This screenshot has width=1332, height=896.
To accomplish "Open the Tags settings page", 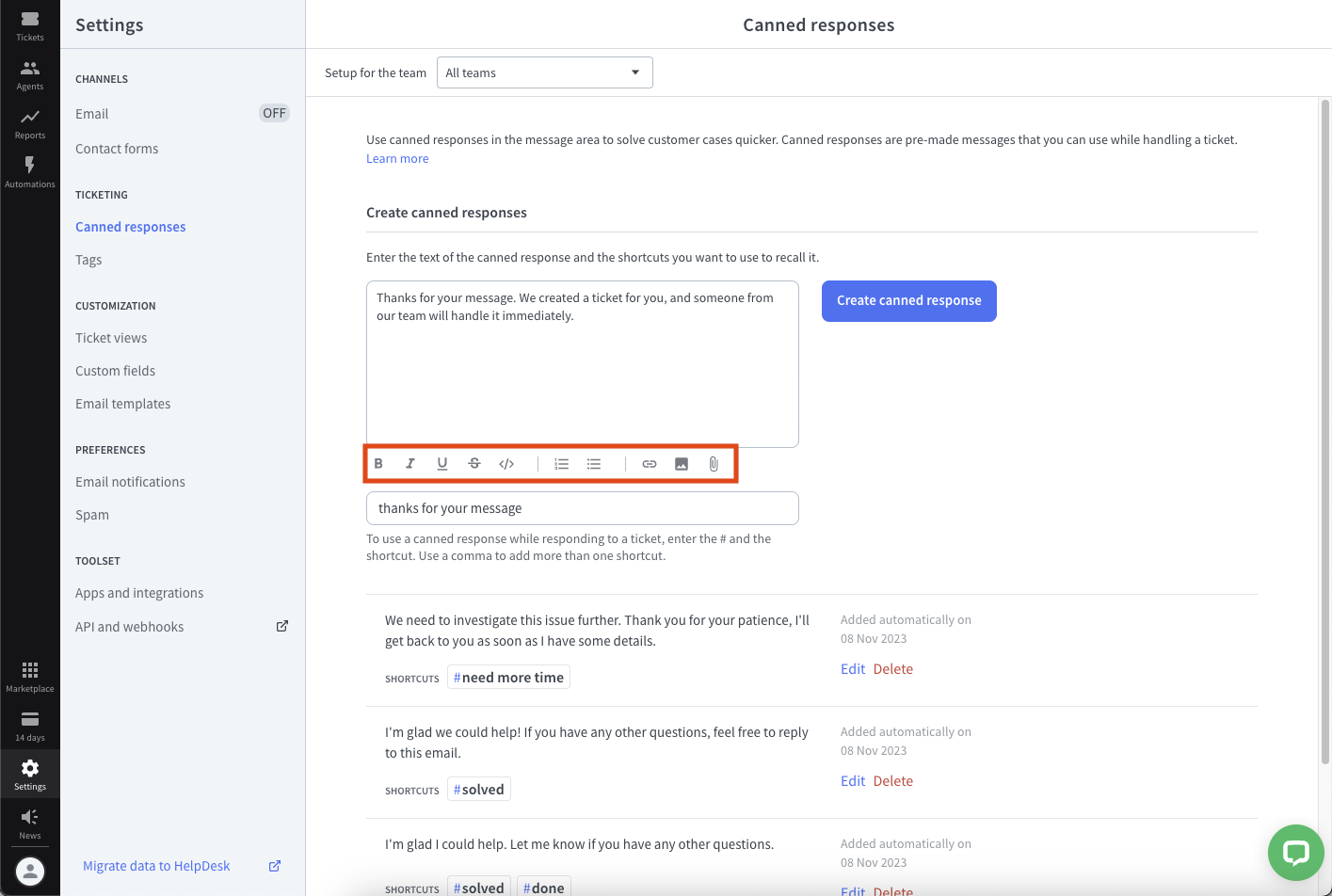I will [x=88, y=260].
